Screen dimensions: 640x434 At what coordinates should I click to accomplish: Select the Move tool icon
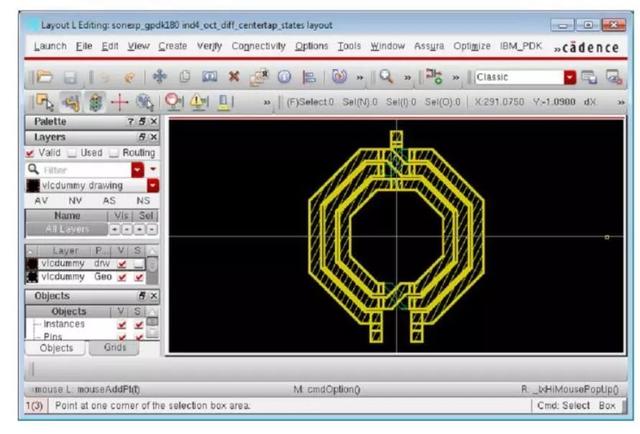[159, 76]
